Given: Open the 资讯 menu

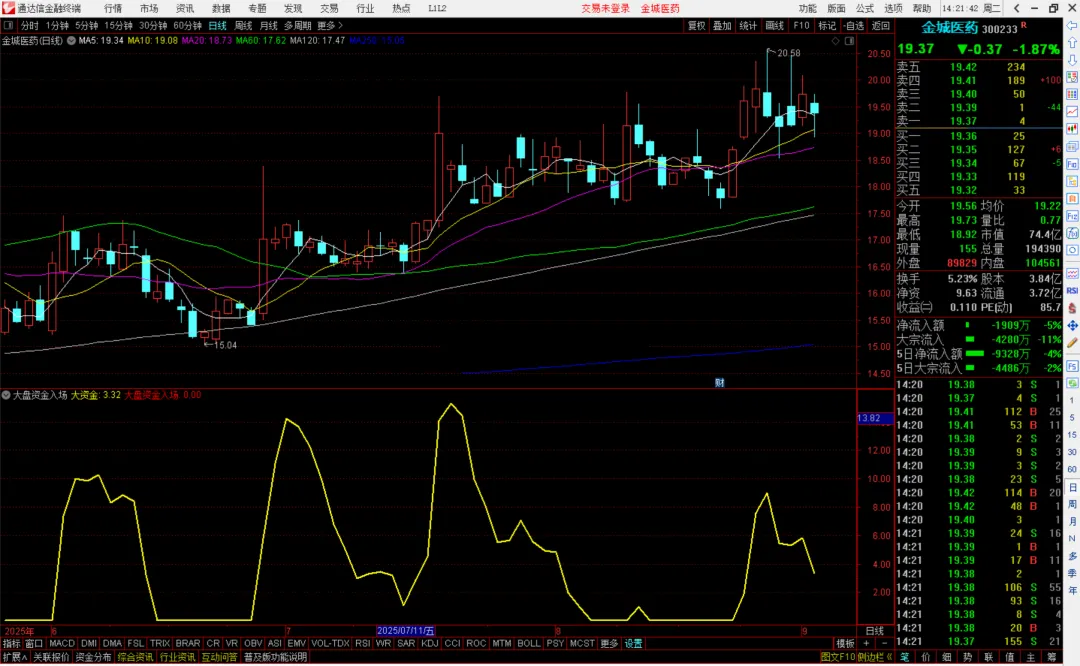Looking at the screenshot, I should 185,8.
